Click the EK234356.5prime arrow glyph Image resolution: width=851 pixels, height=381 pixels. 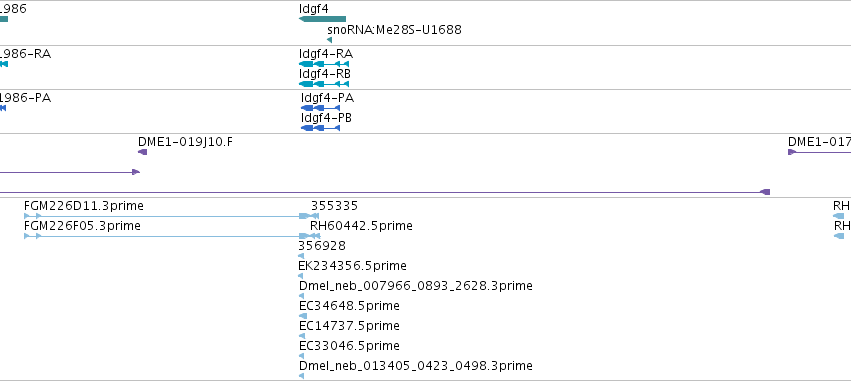click(301, 276)
